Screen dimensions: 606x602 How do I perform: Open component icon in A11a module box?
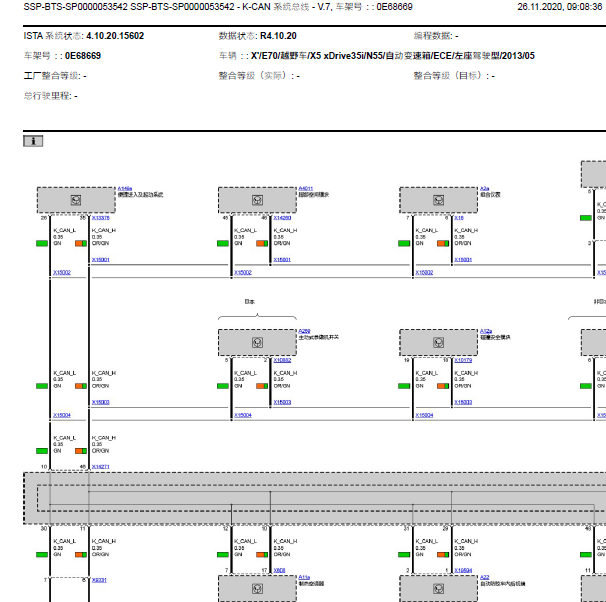click(x=257, y=588)
